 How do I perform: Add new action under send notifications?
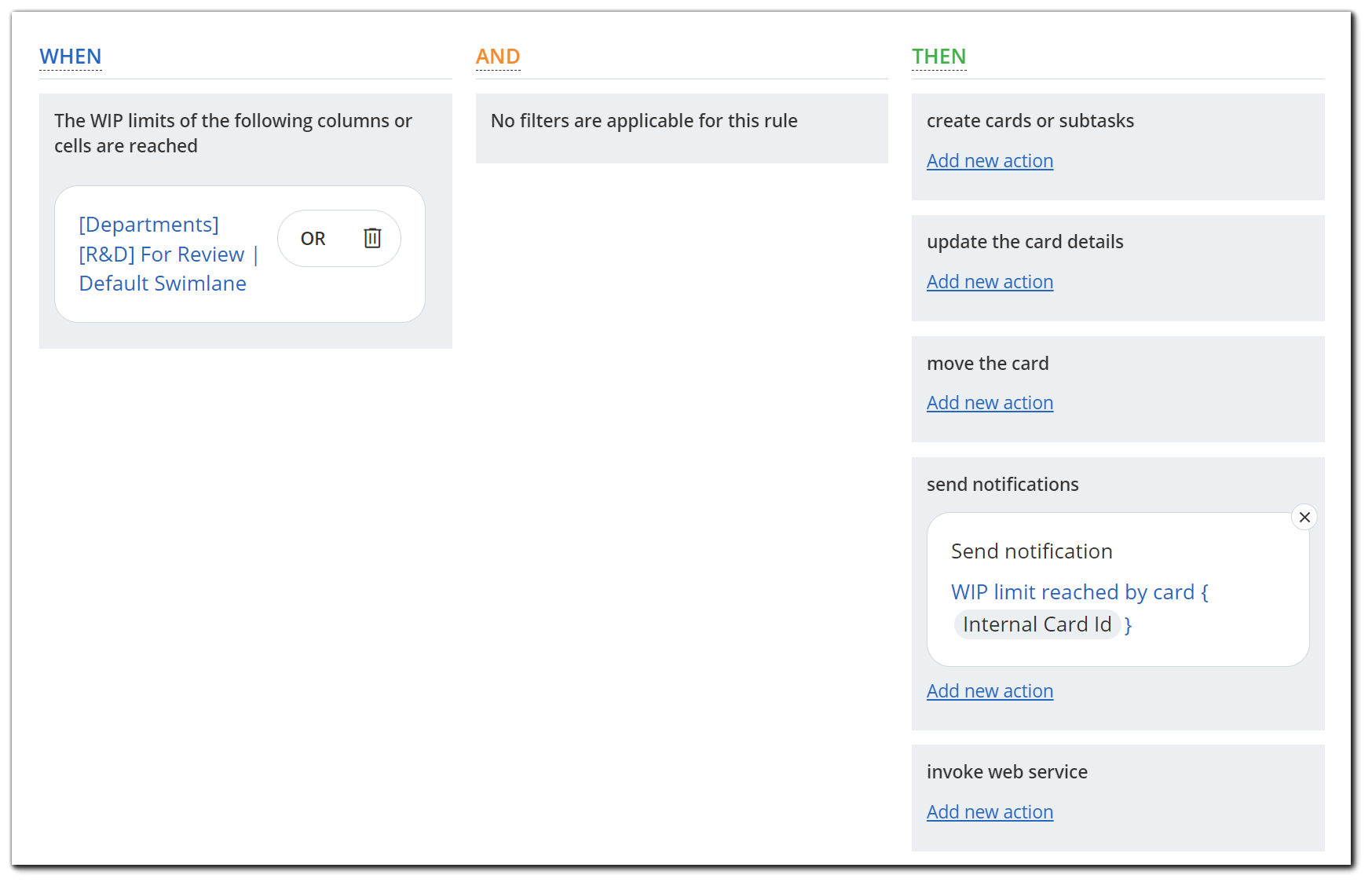(990, 690)
